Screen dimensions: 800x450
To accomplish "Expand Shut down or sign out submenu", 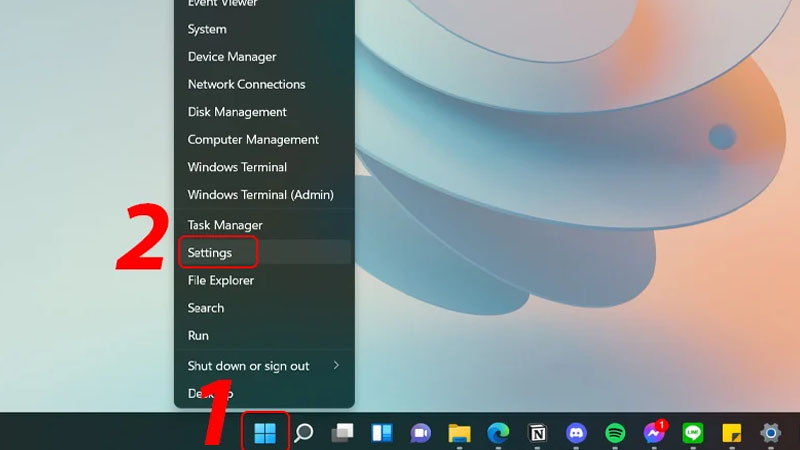I will coord(264,366).
